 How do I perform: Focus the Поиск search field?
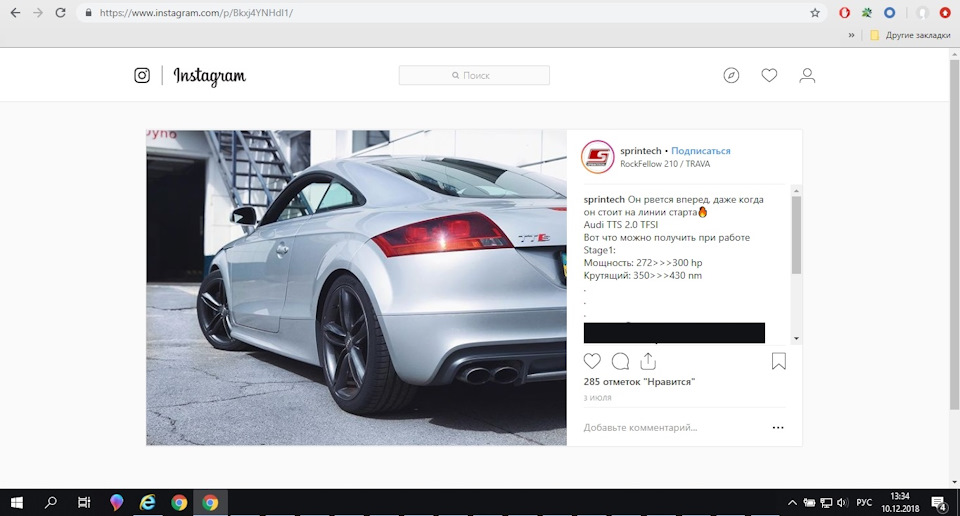(474, 75)
